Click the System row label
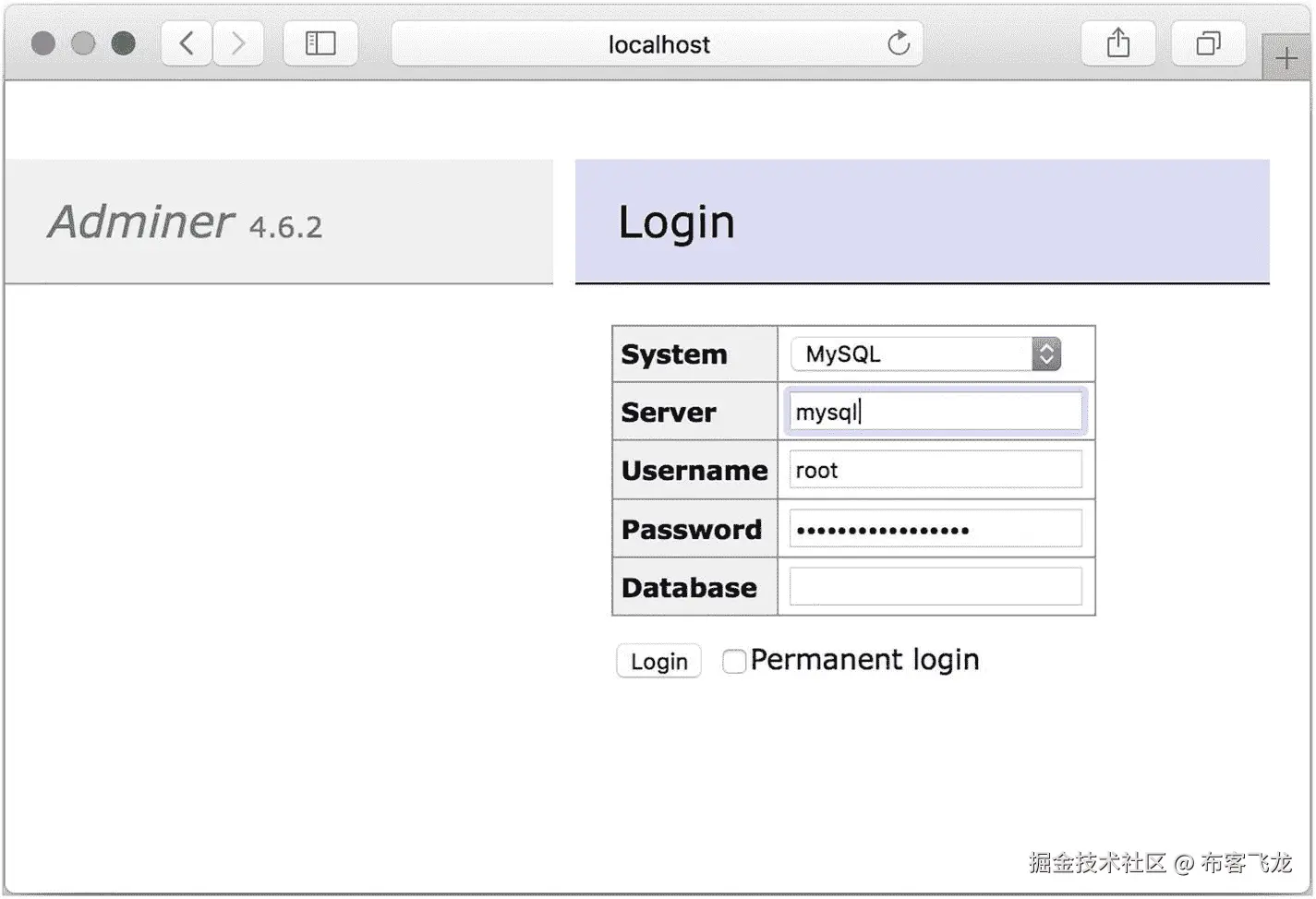The image size is (1316, 899). [674, 354]
